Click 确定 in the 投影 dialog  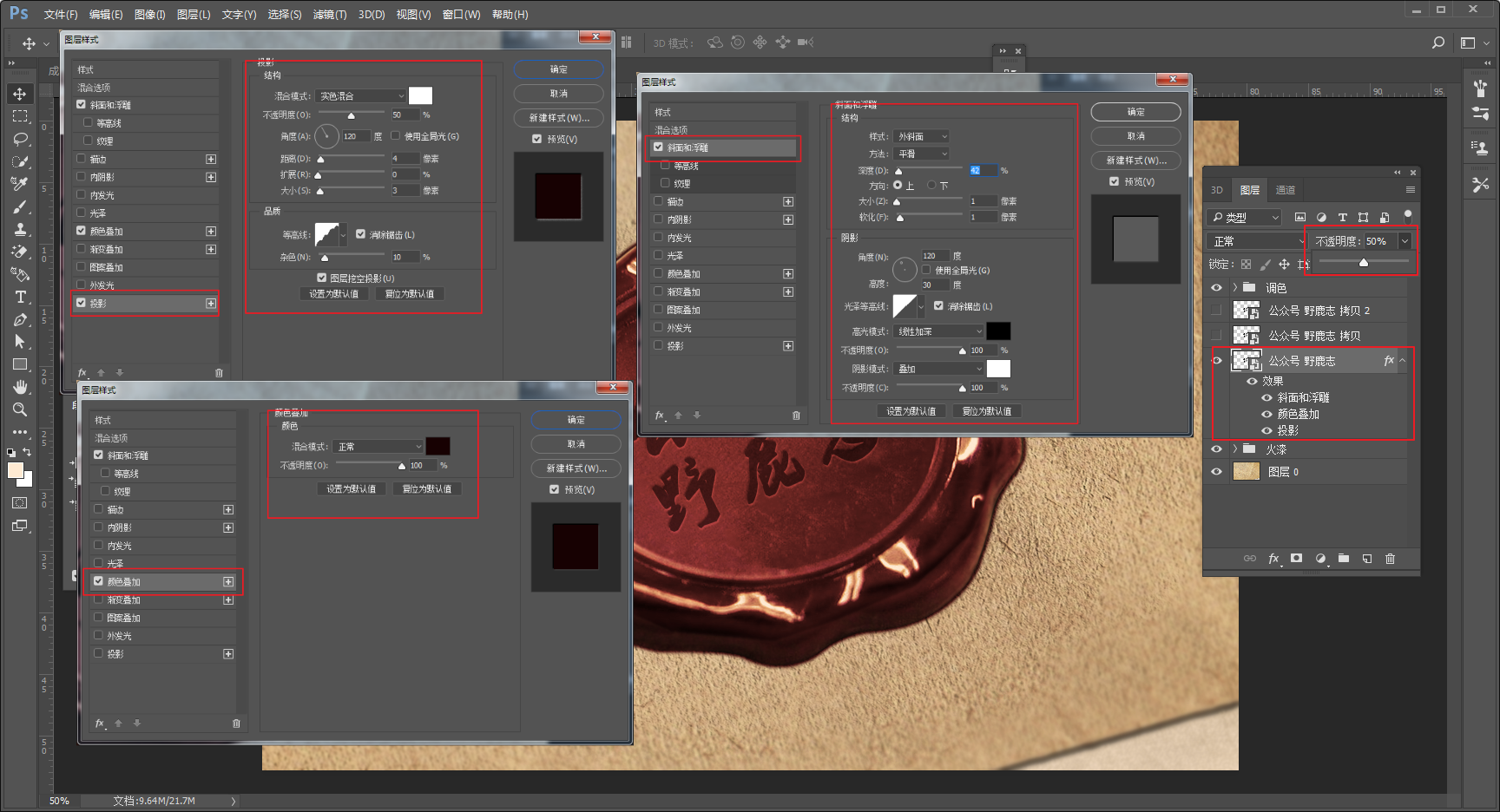(x=559, y=69)
